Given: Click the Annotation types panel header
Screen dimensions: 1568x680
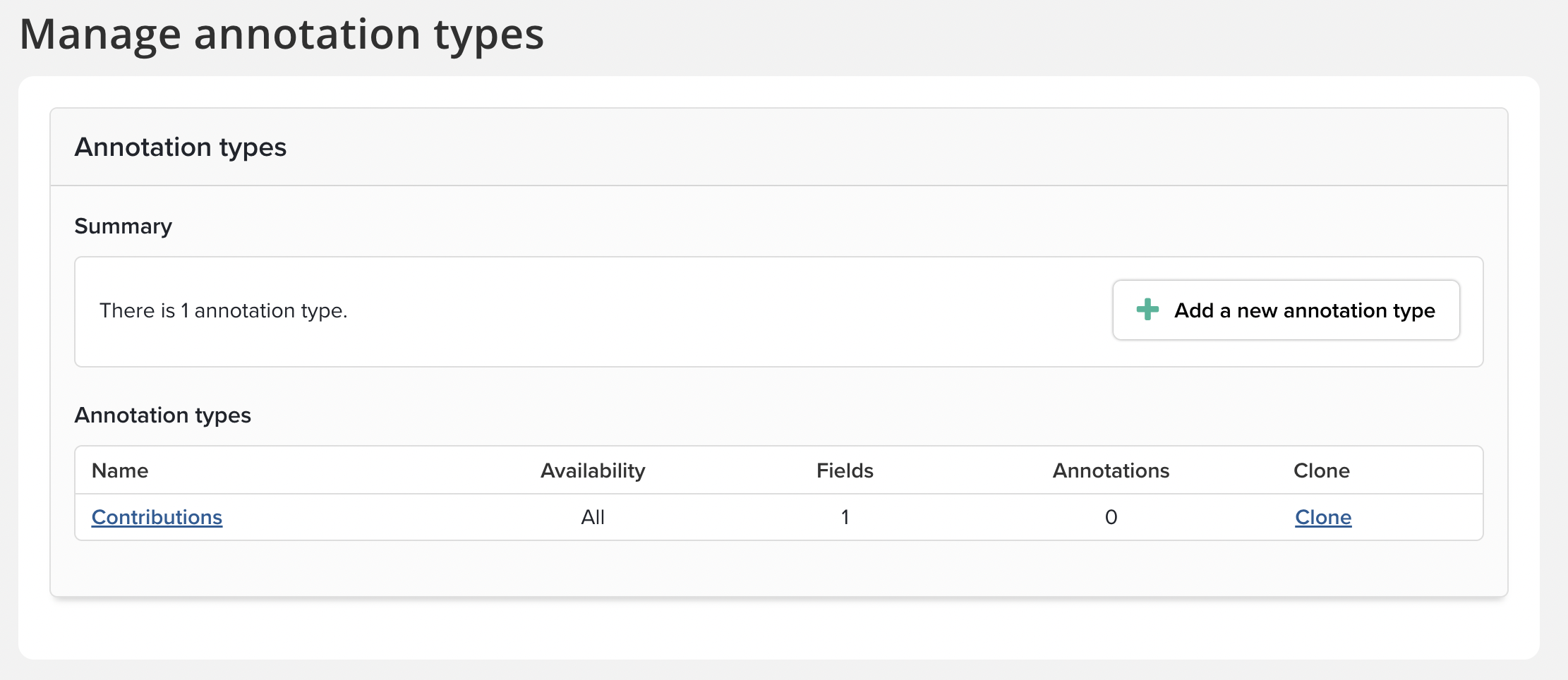Looking at the screenshot, I should tap(181, 147).
